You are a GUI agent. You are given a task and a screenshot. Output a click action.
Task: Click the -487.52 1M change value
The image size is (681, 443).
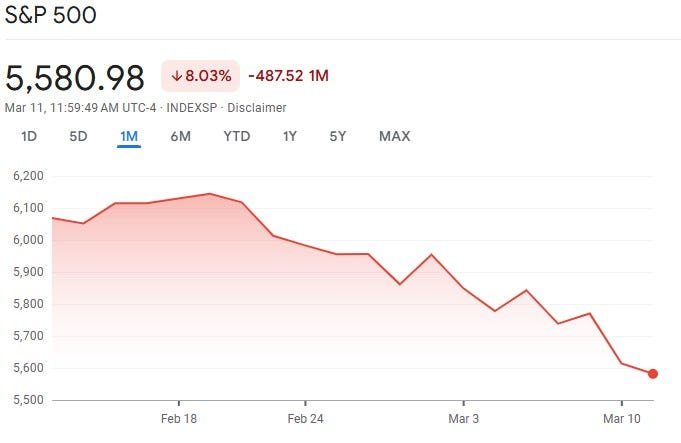click(x=288, y=76)
